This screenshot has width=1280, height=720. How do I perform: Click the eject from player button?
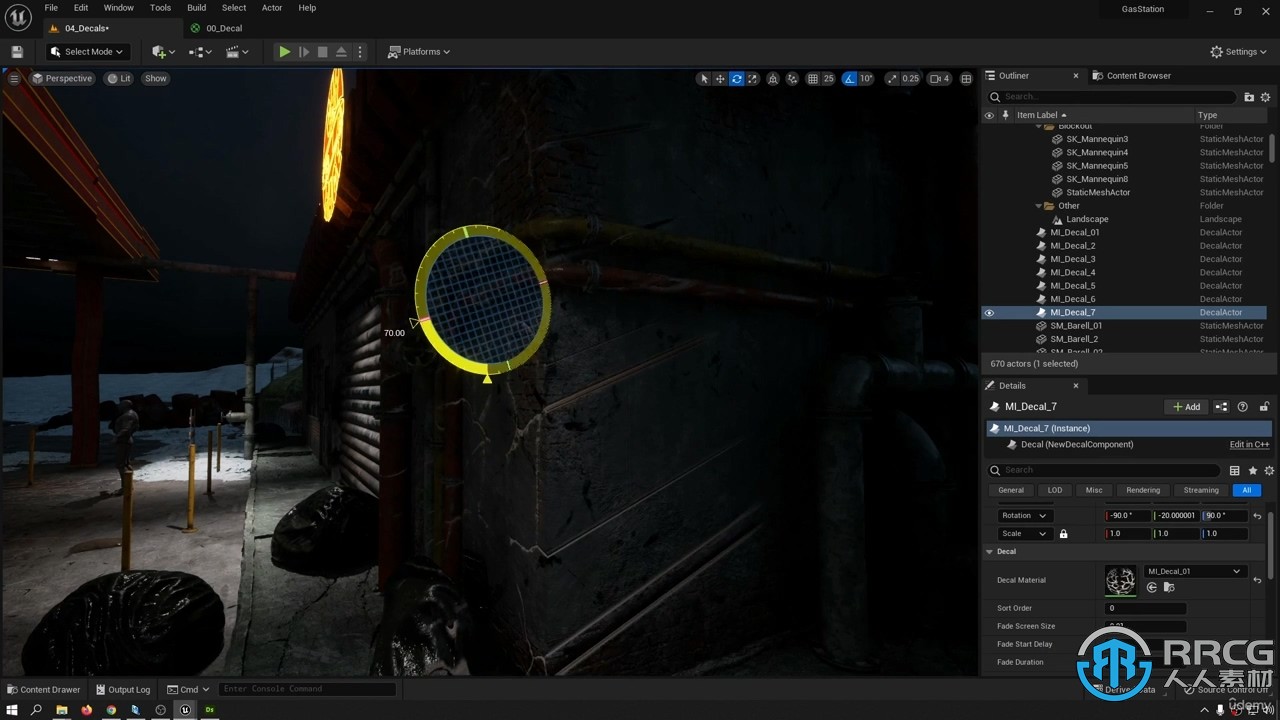tap(341, 52)
